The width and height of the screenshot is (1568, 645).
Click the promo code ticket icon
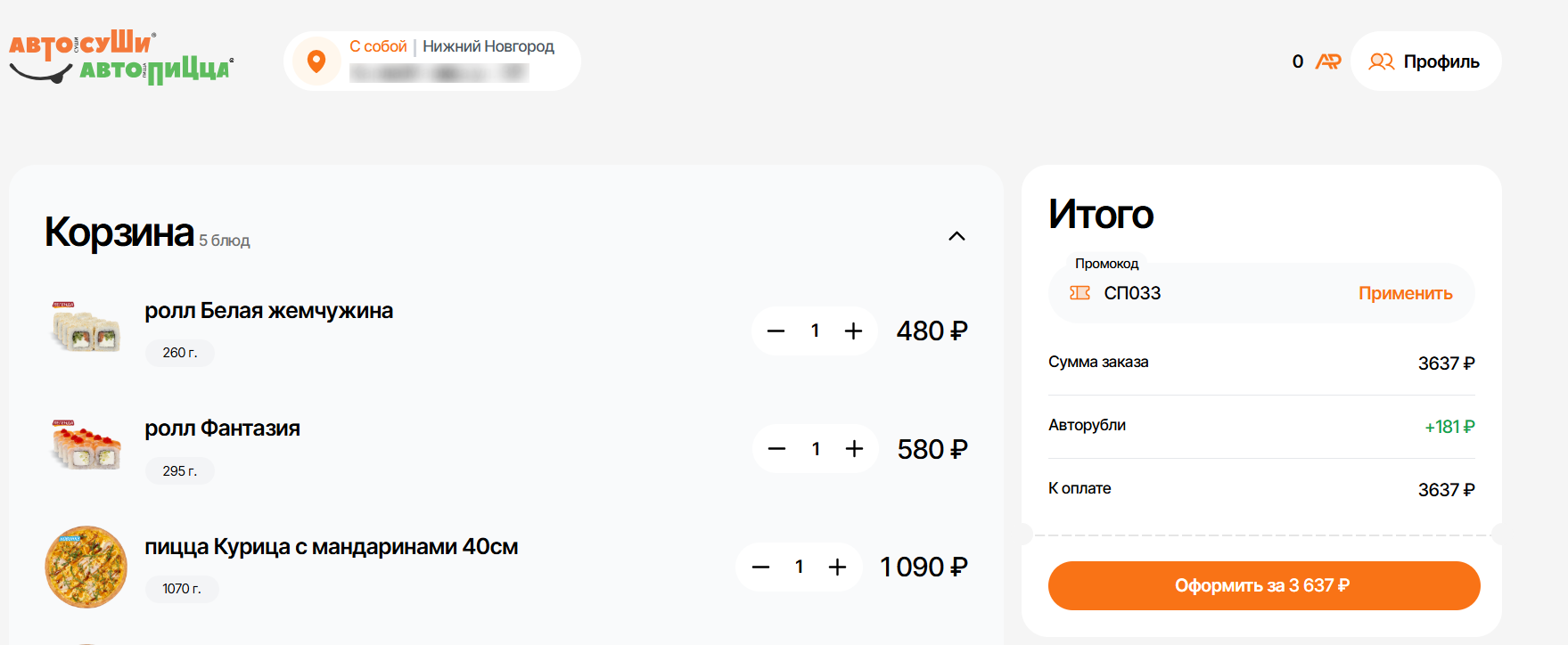pos(1080,293)
